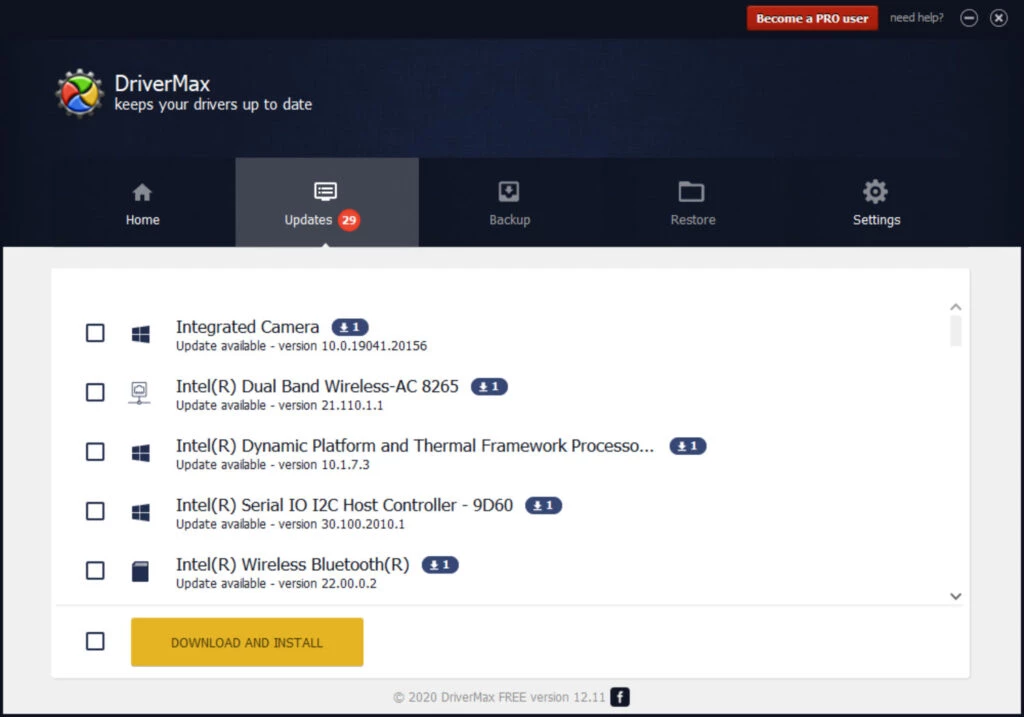Tick the select-all checkbox beside Download and Install
Image resolution: width=1024 pixels, height=717 pixels.
click(95, 642)
